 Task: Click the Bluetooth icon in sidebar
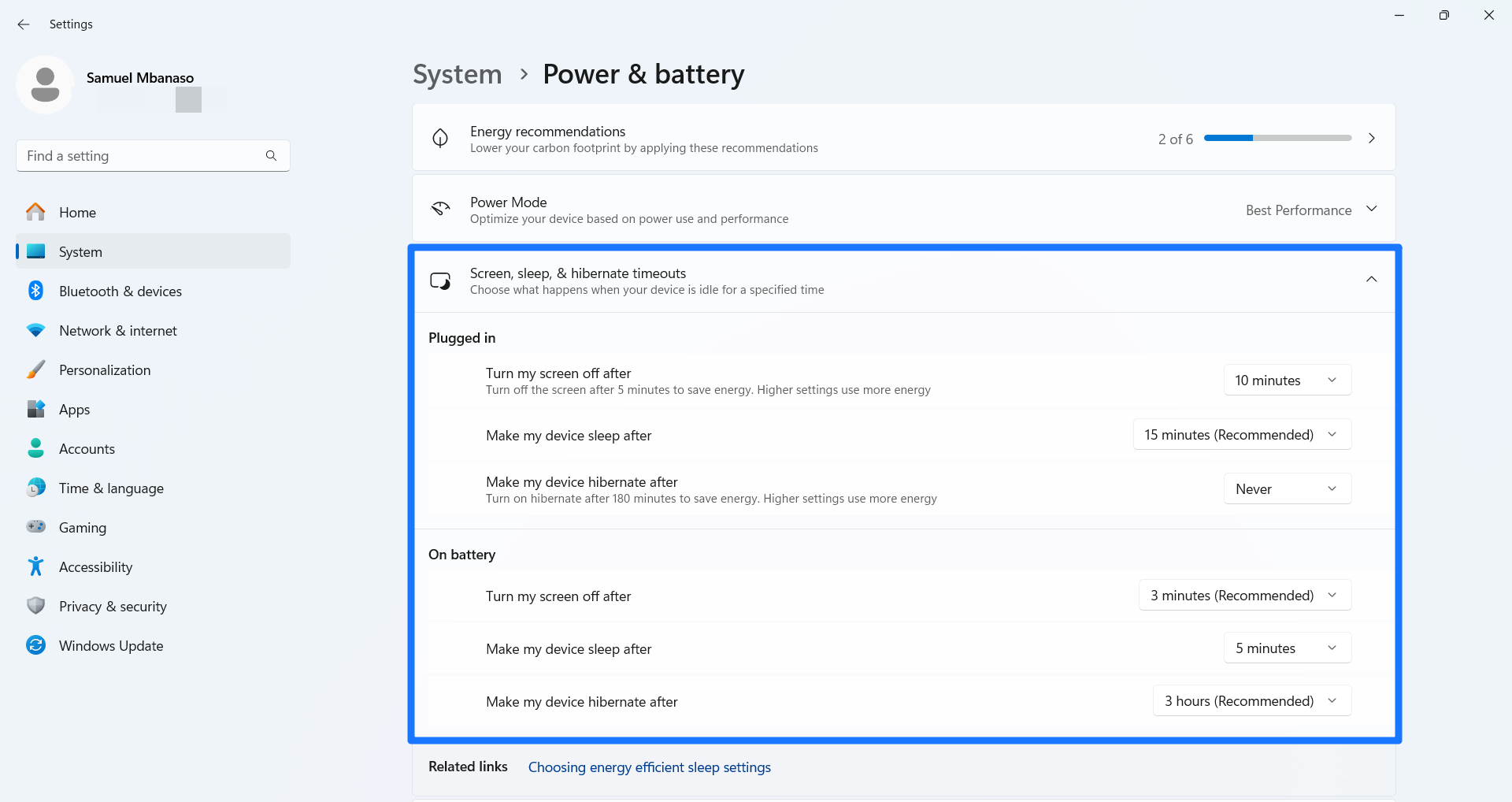35,291
